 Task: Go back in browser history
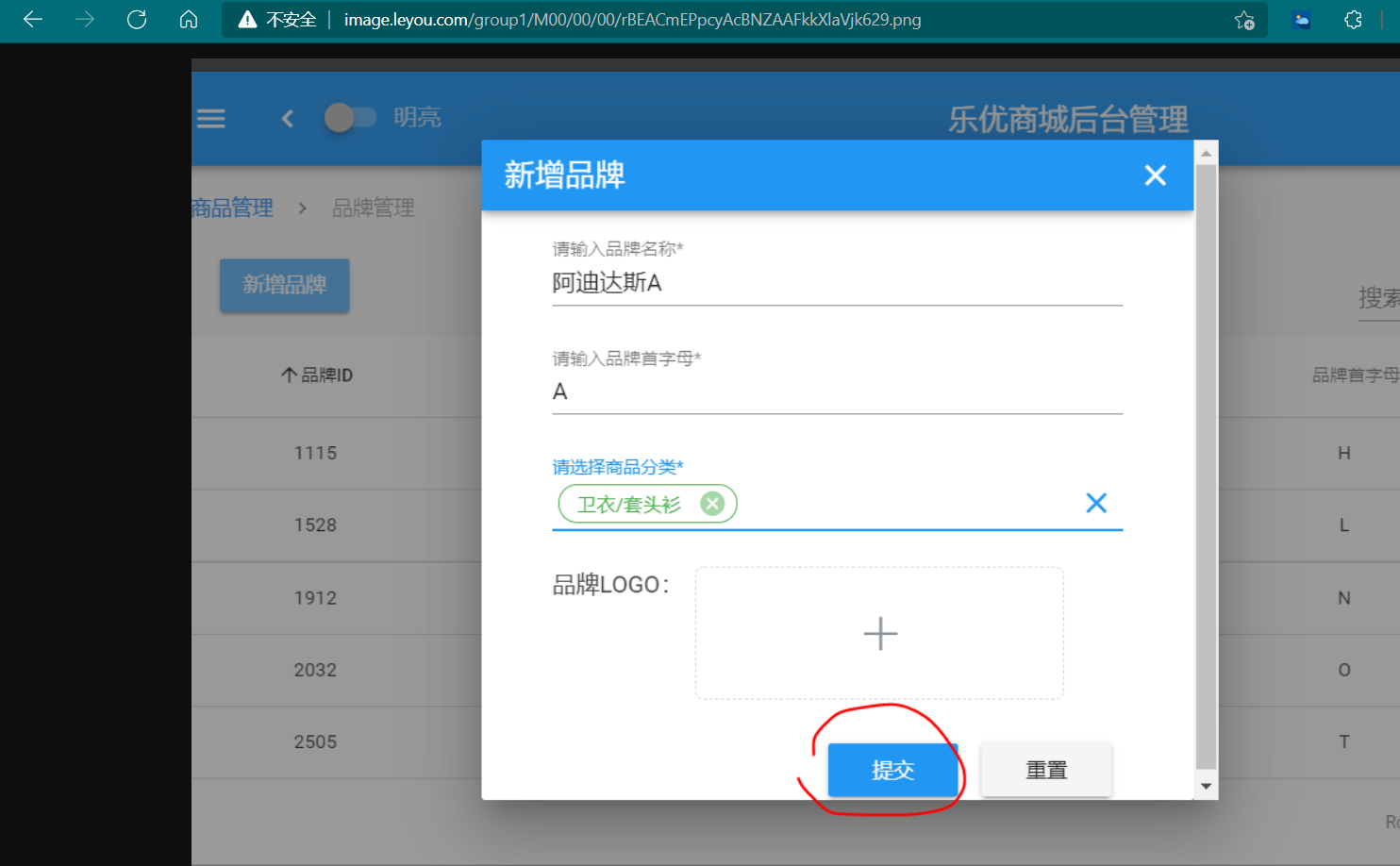33,20
